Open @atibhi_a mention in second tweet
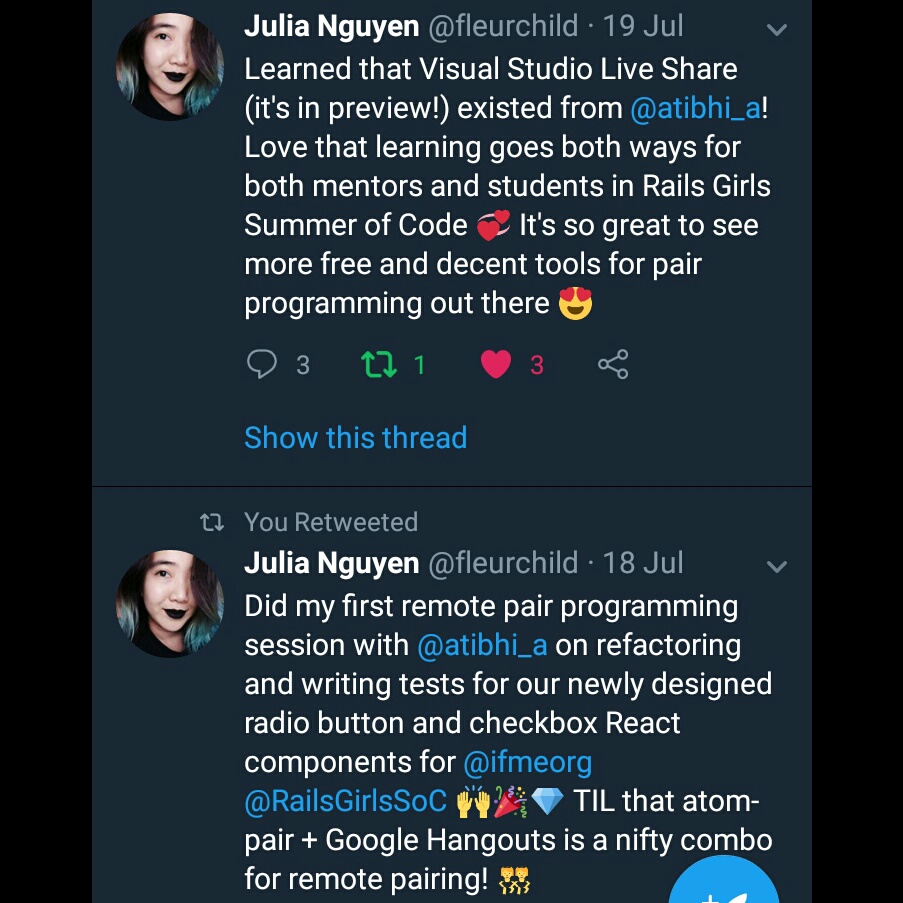Image resolution: width=903 pixels, height=903 pixels. click(482, 645)
